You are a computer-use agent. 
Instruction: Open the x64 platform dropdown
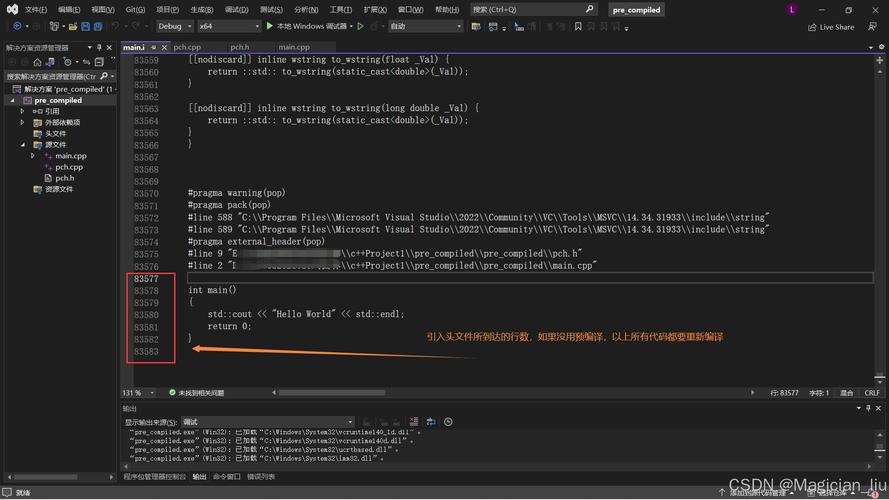tap(228, 26)
